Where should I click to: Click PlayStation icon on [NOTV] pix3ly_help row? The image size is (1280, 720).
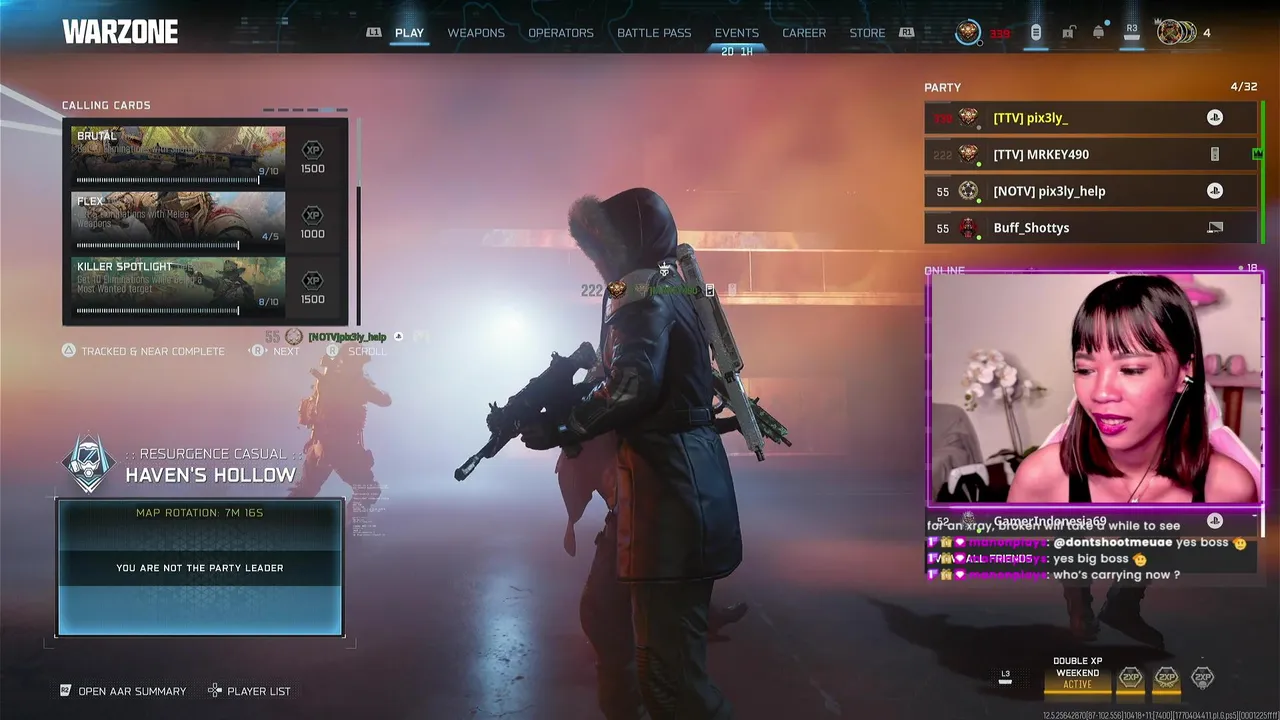point(1215,191)
